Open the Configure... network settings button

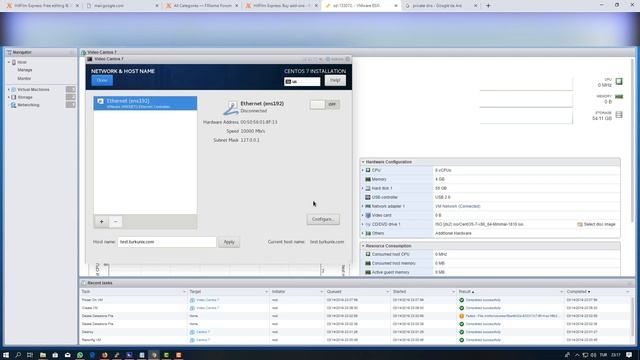pos(323,219)
